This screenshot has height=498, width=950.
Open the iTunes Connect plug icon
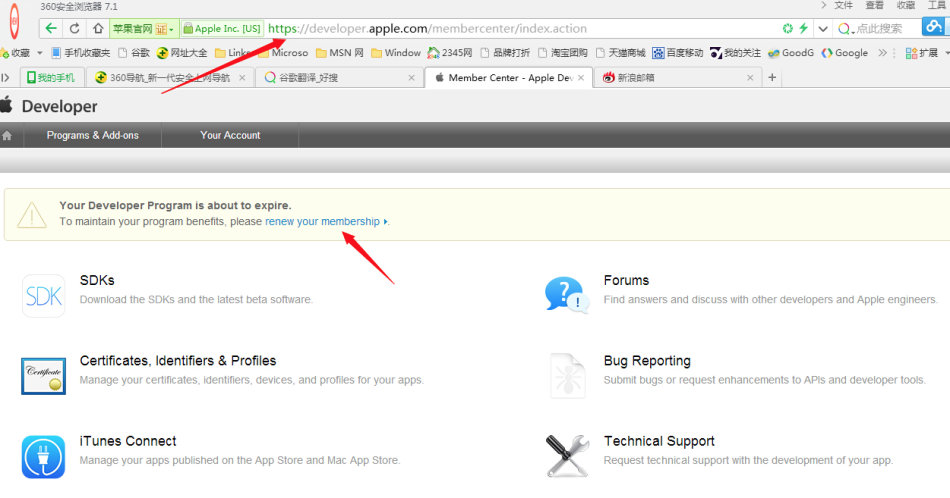pos(44,457)
